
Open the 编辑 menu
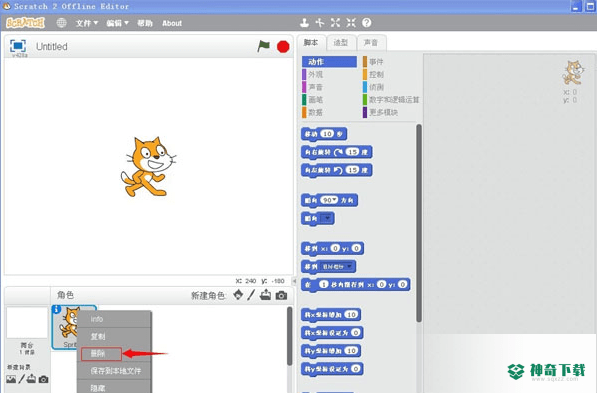(x=118, y=23)
